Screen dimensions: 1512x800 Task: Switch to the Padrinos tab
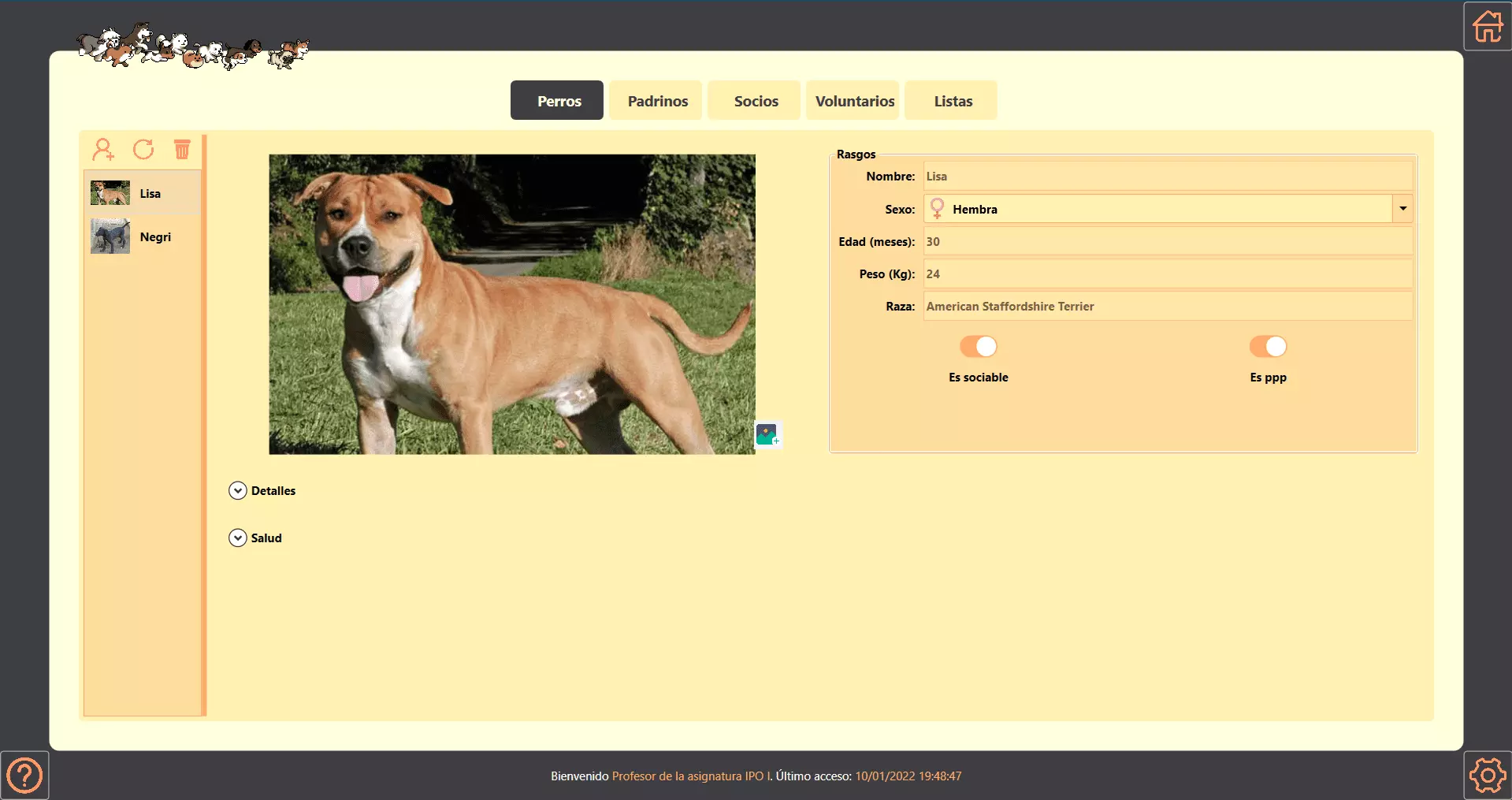point(656,100)
